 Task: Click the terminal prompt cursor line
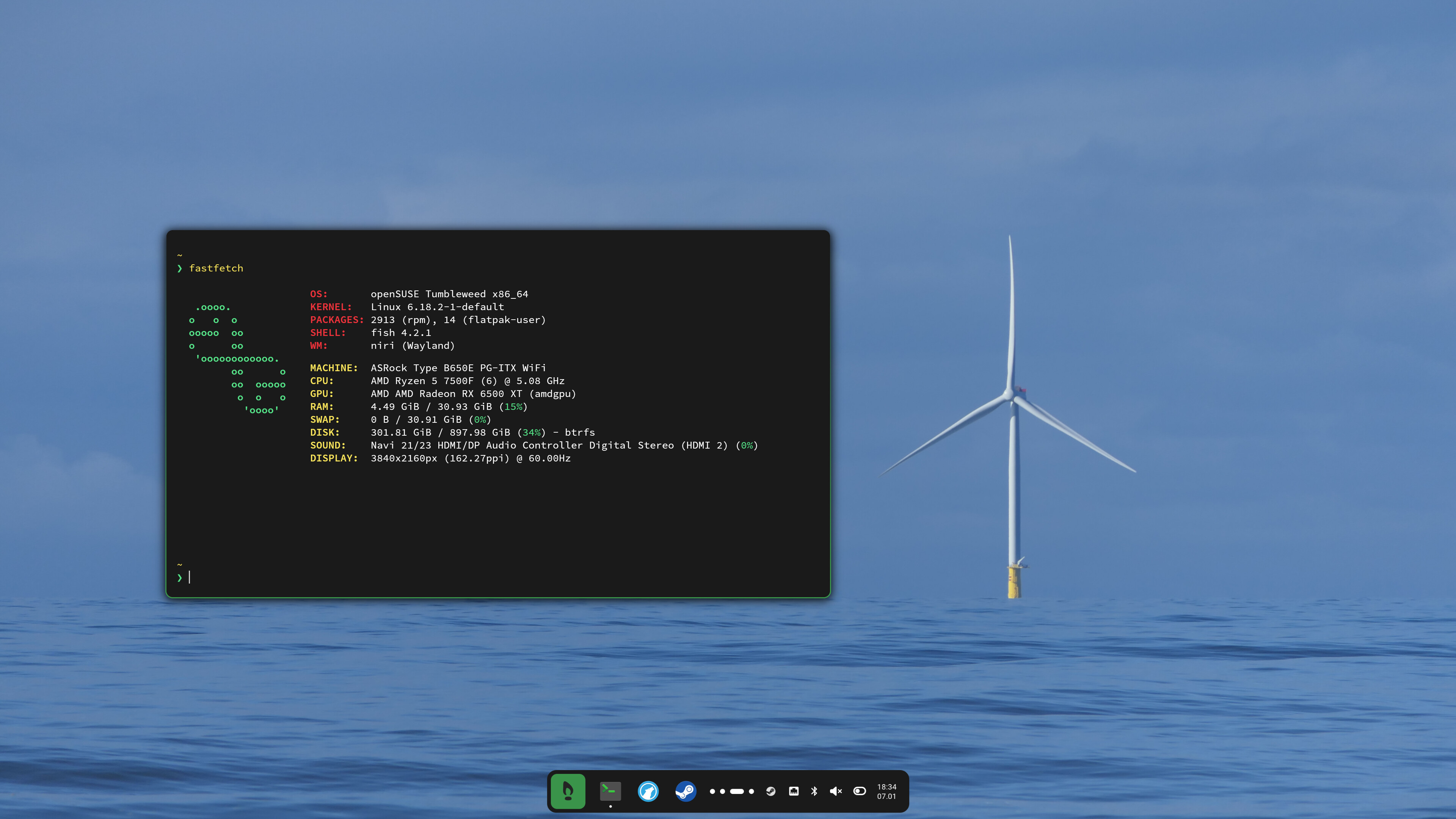190,577
